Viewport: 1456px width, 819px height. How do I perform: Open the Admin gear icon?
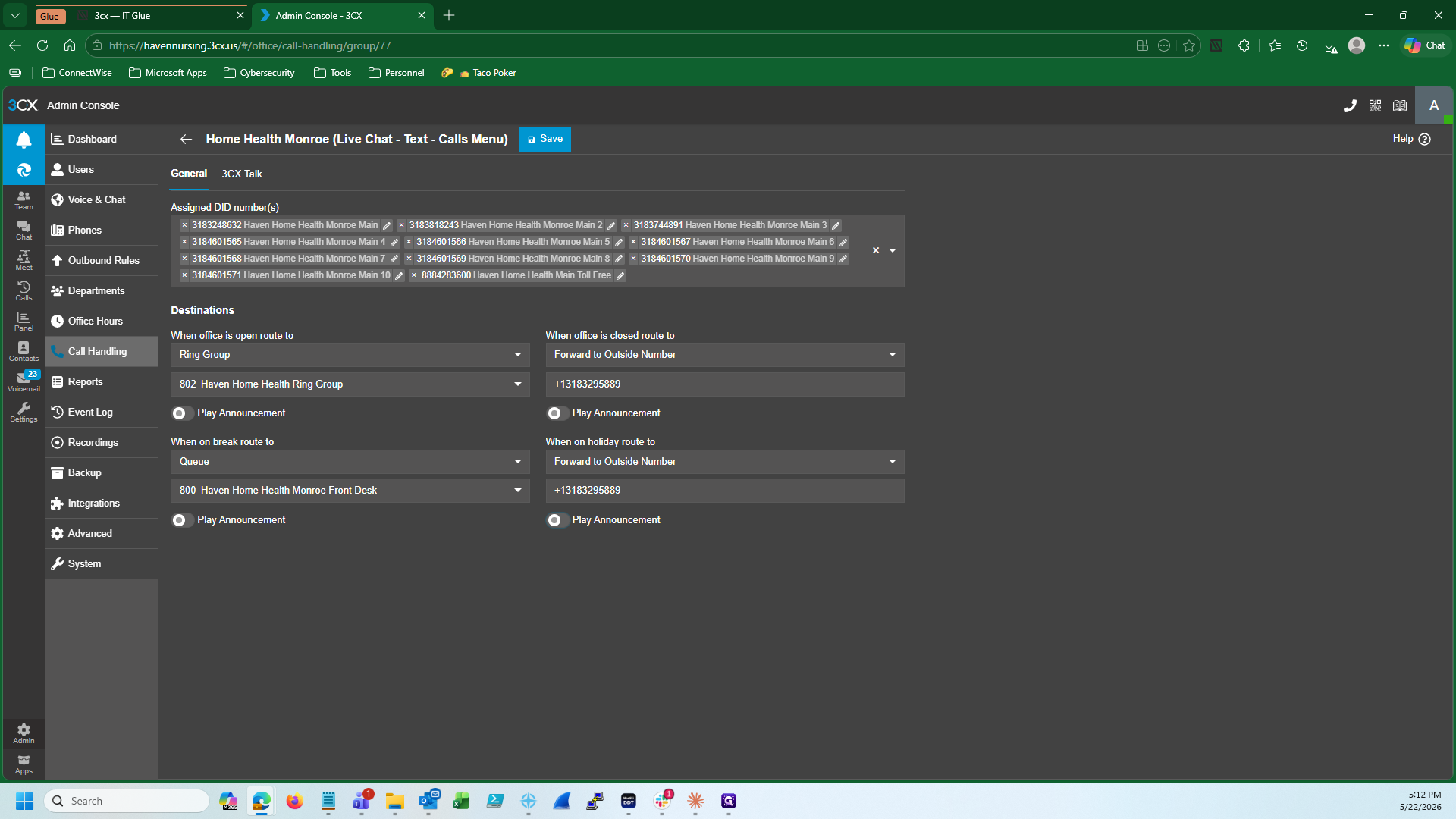(24, 733)
